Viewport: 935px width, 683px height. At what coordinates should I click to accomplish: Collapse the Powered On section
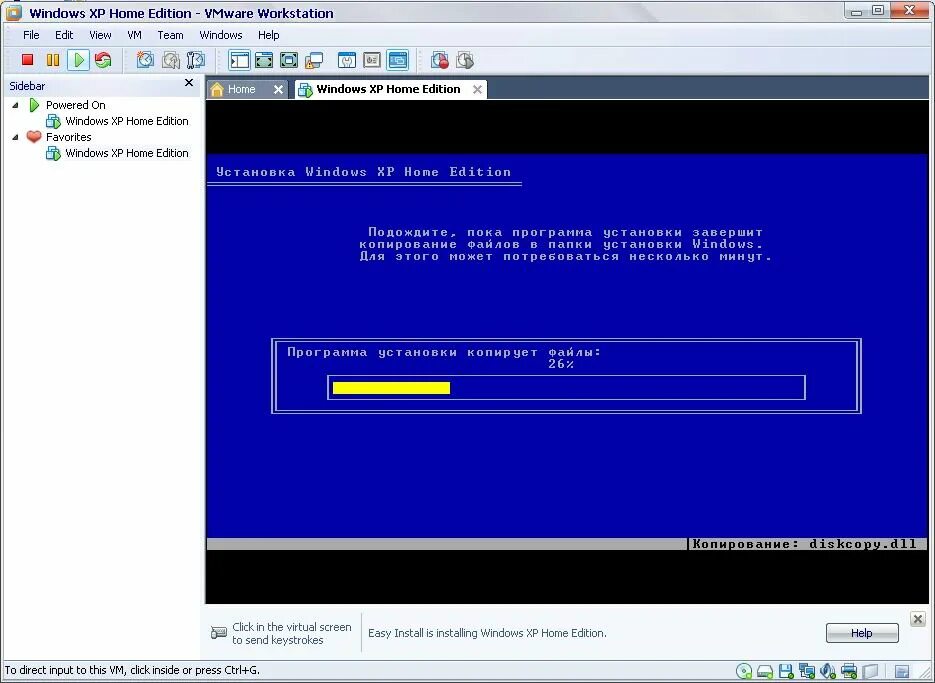[14, 104]
